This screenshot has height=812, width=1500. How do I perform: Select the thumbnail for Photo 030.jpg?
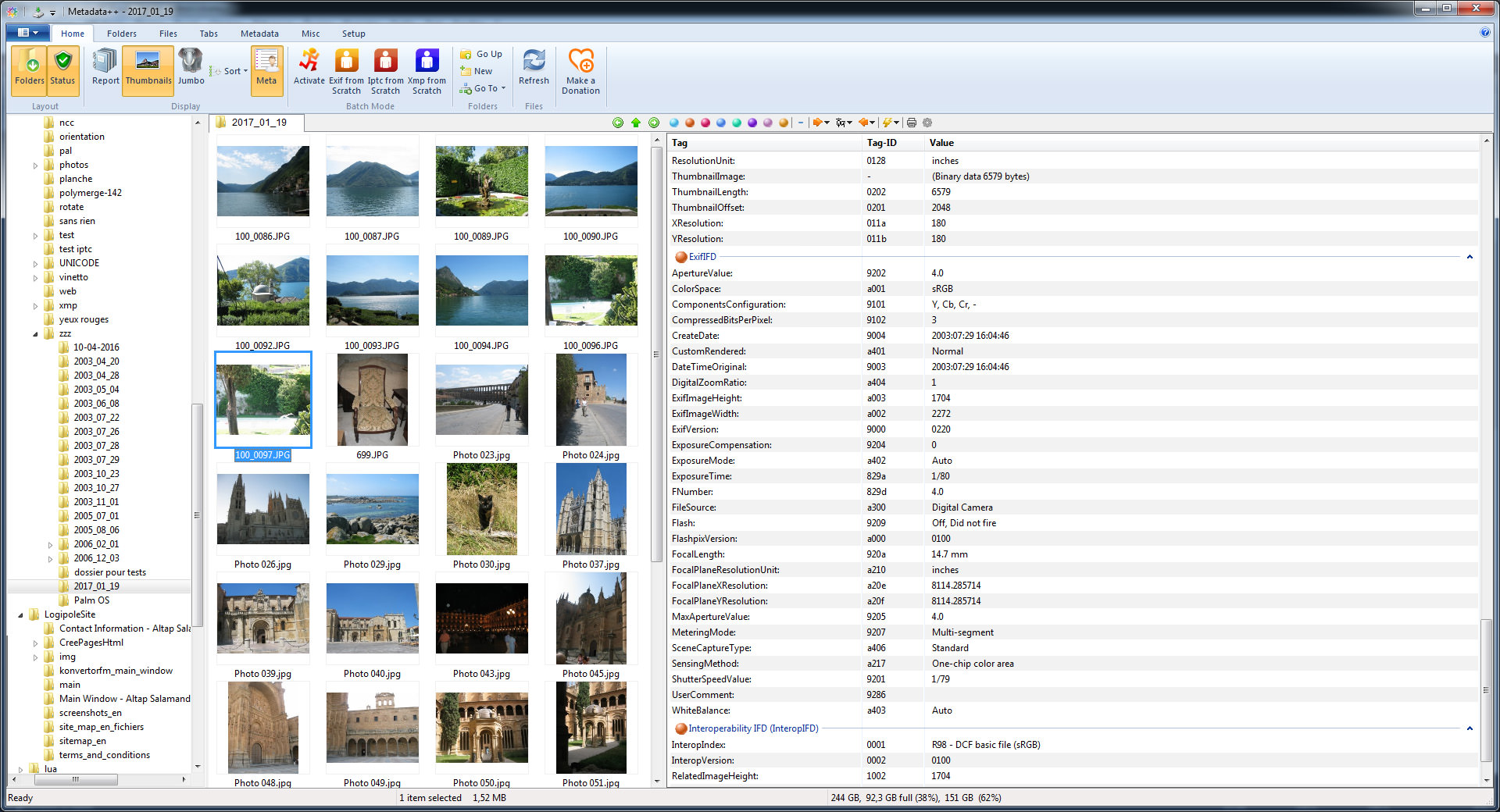click(481, 509)
